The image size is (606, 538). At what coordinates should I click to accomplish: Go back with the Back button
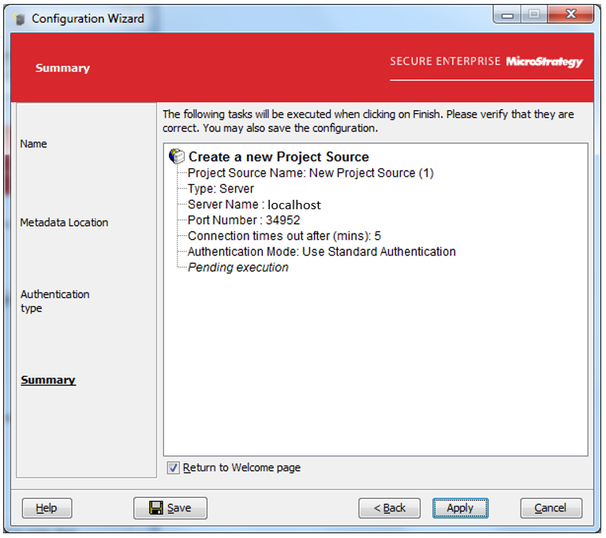(389, 508)
